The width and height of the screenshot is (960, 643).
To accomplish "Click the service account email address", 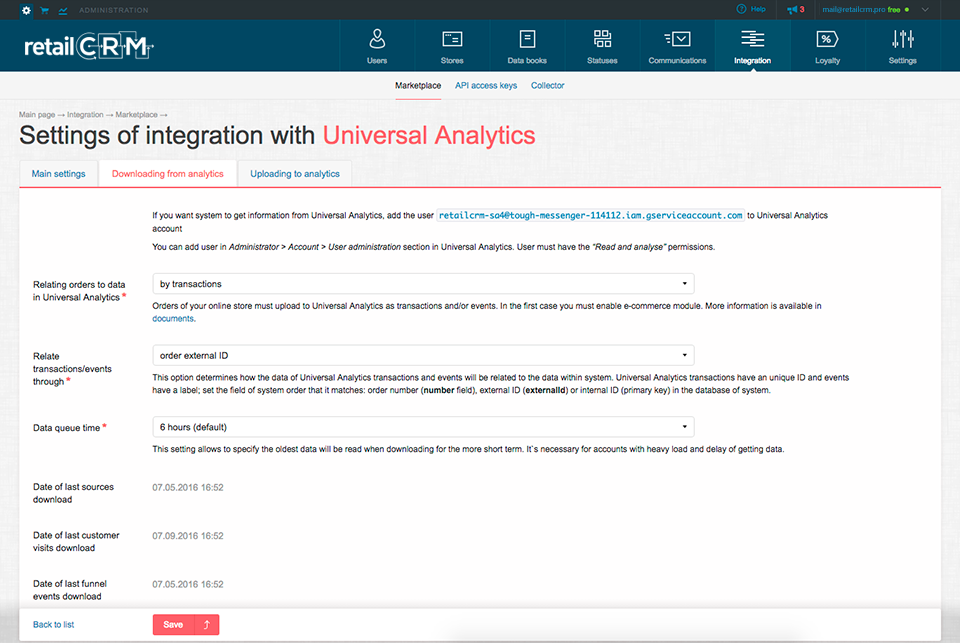I will [591, 215].
